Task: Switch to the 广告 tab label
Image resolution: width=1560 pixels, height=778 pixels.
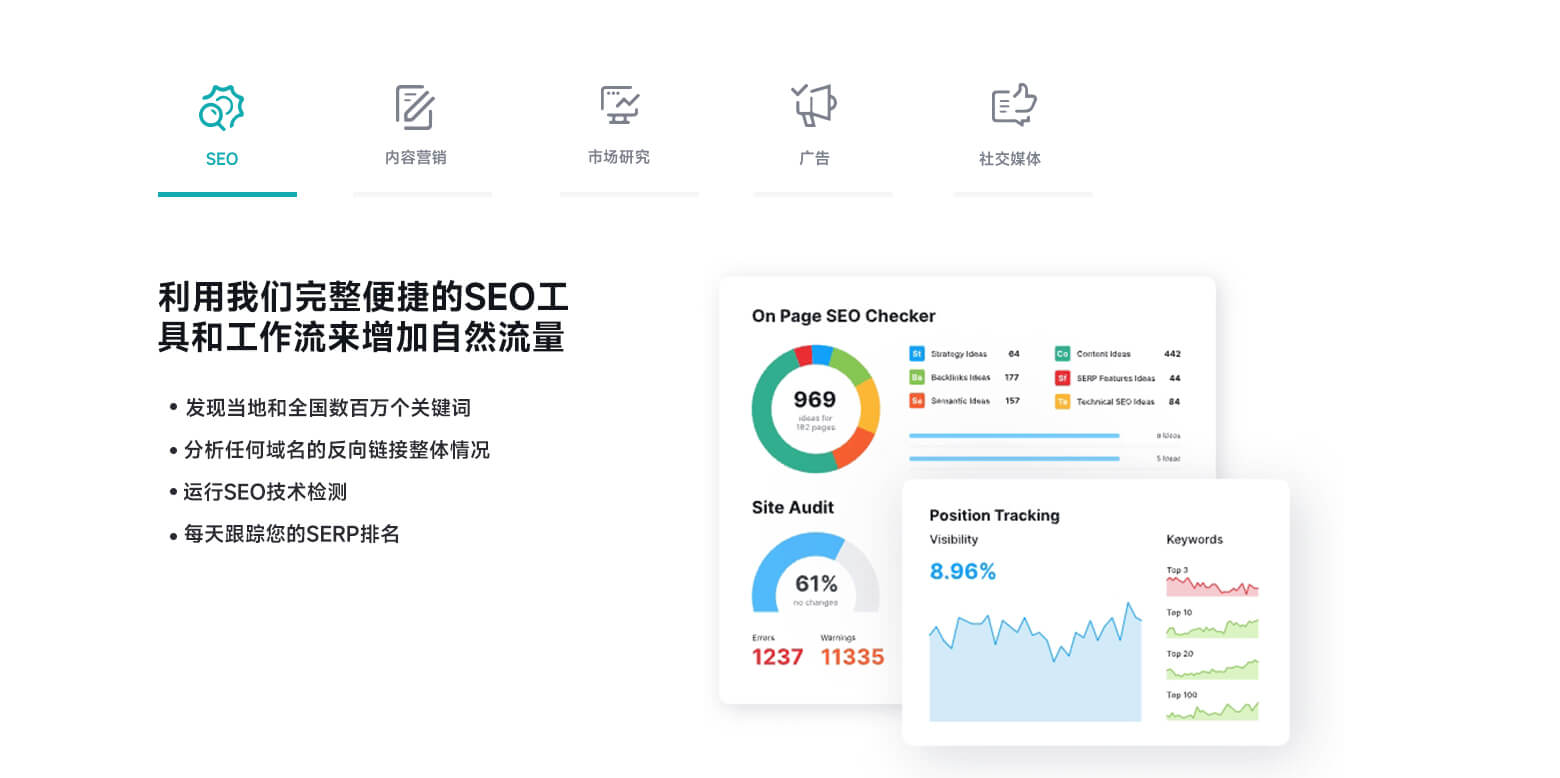Action: coord(814,158)
